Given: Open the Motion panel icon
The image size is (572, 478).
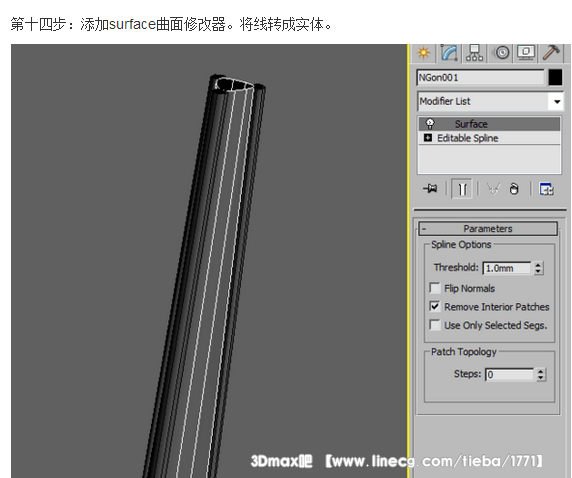Looking at the screenshot, I should click(x=502, y=53).
